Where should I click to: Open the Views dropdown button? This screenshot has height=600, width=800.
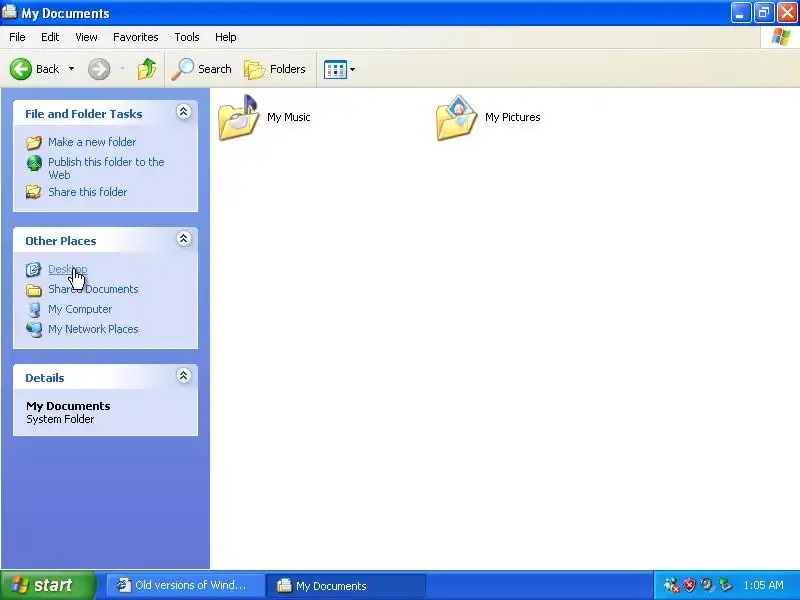(339, 69)
